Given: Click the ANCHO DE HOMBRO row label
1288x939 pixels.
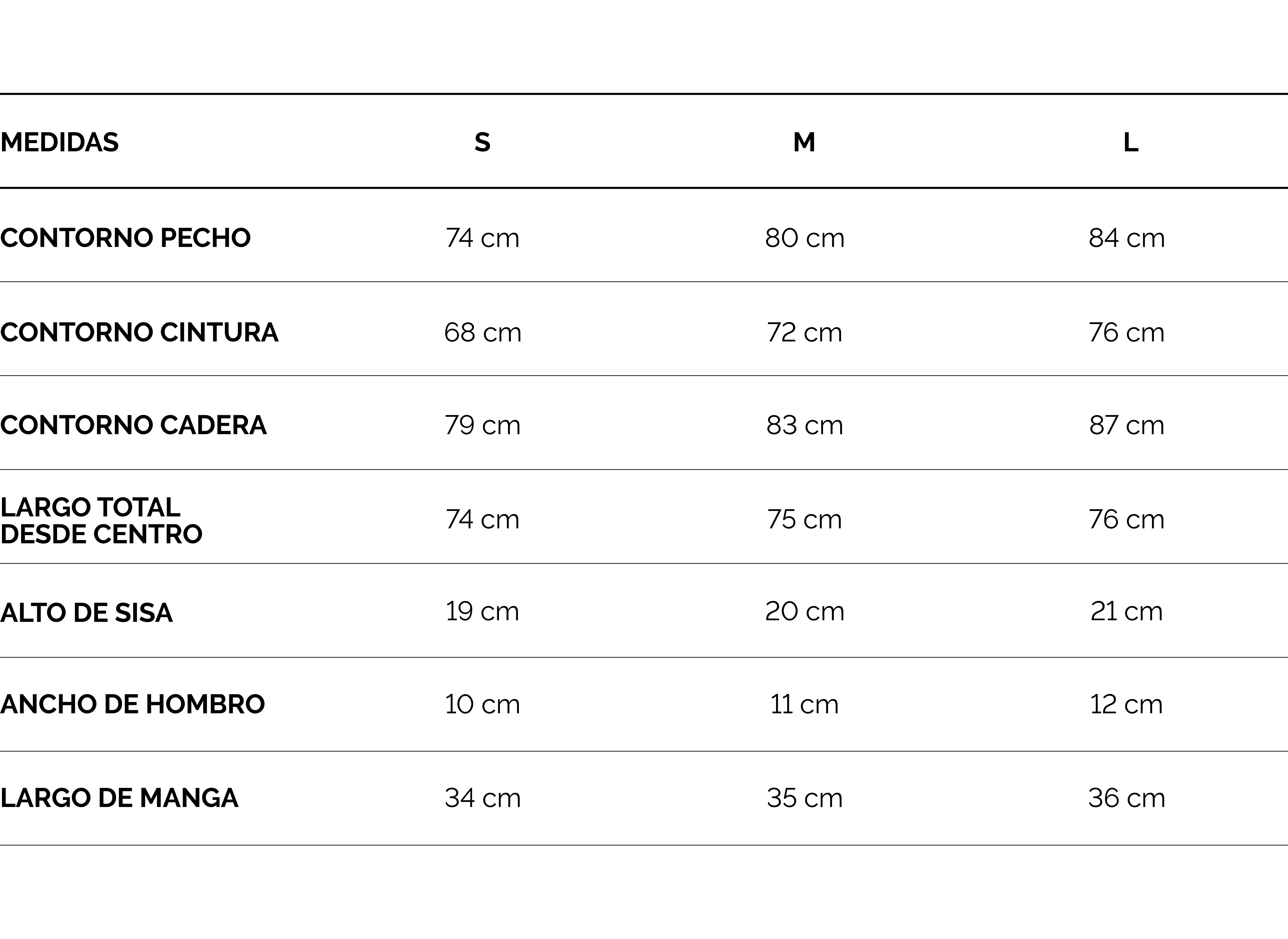Looking at the screenshot, I should [133, 704].
